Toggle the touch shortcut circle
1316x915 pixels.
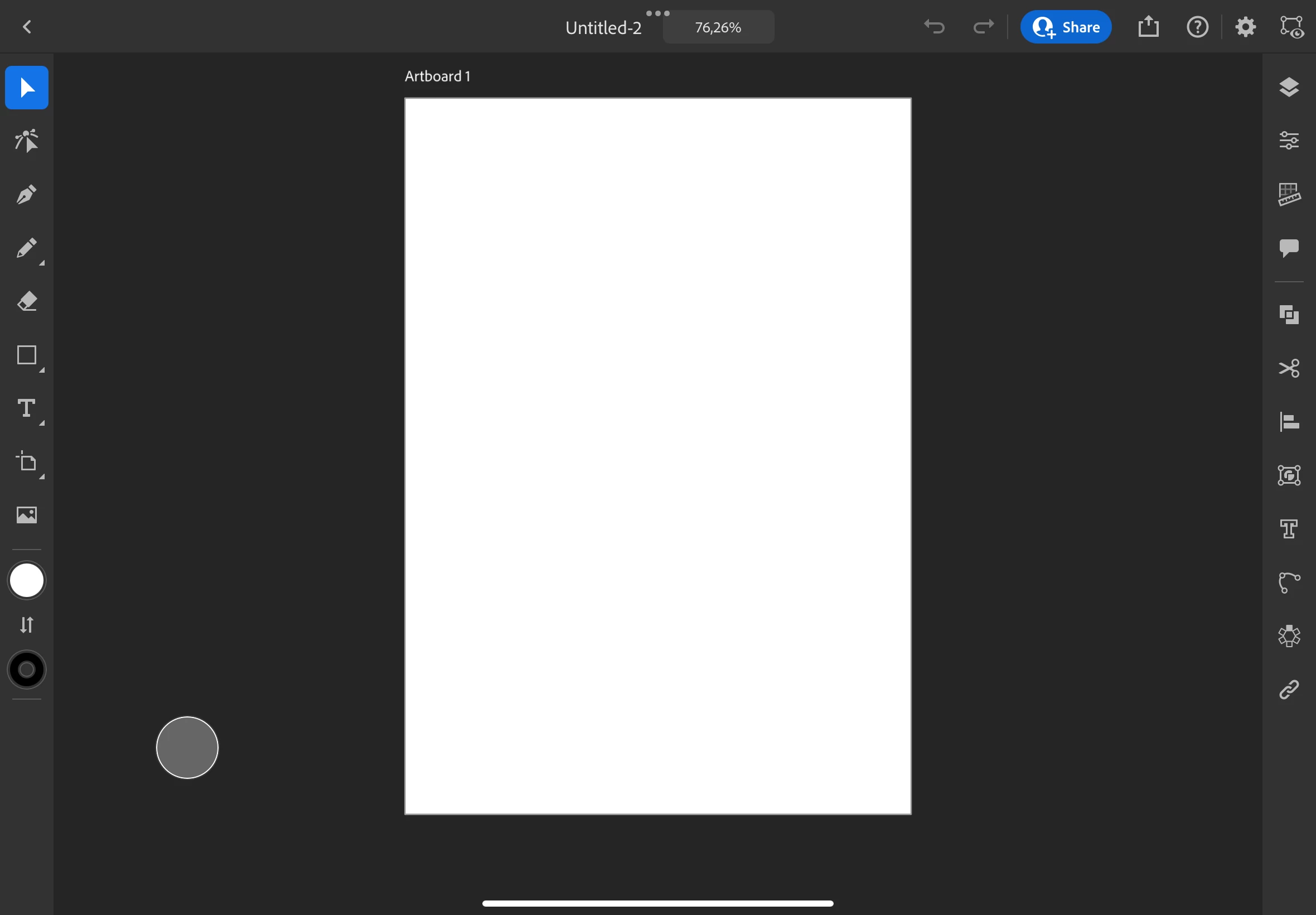click(x=187, y=748)
